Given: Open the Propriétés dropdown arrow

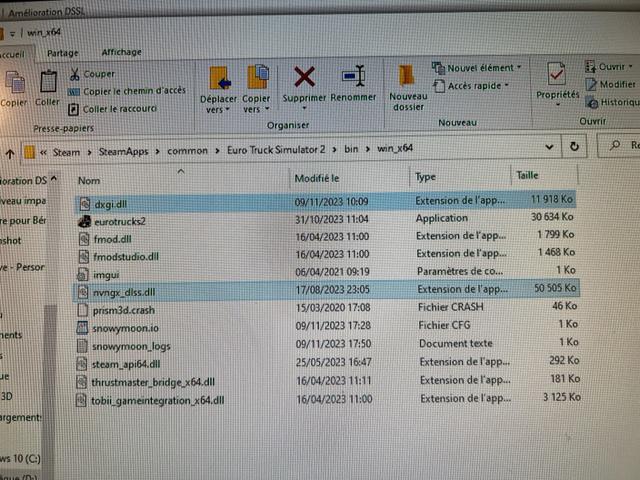Looking at the screenshot, I should pos(558,105).
